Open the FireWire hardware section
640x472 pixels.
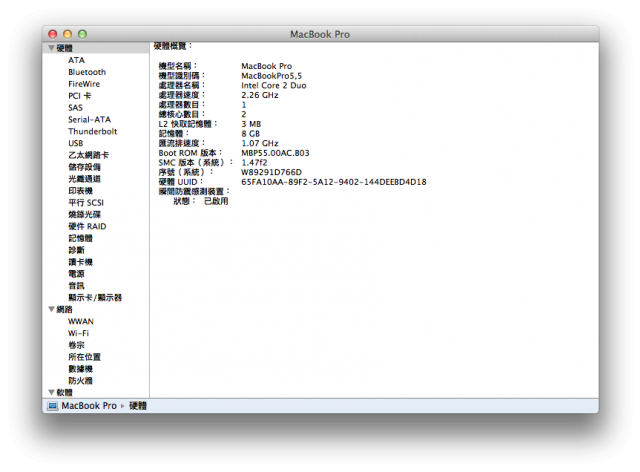(84, 84)
